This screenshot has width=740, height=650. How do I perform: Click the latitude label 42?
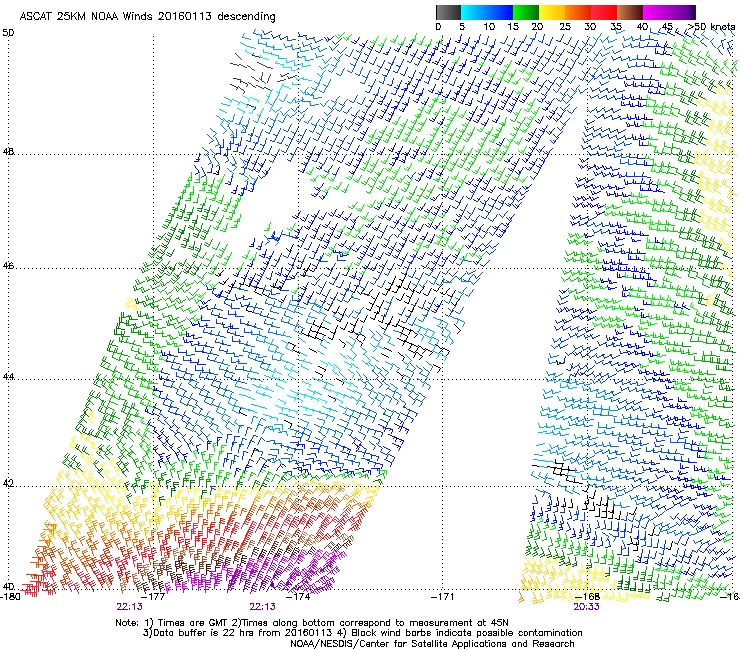[8, 484]
